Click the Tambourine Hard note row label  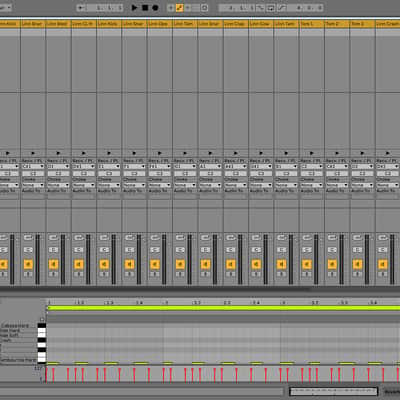(x=18, y=360)
